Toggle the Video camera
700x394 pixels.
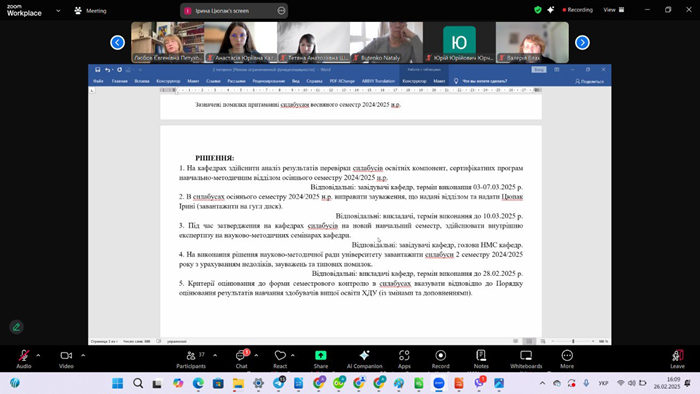pyautogui.click(x=66, y=359)
